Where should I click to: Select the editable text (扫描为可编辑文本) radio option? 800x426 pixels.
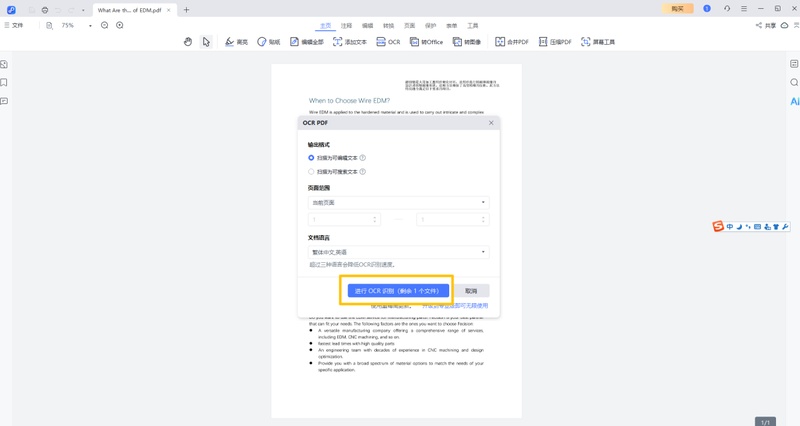tap(312, 158)
